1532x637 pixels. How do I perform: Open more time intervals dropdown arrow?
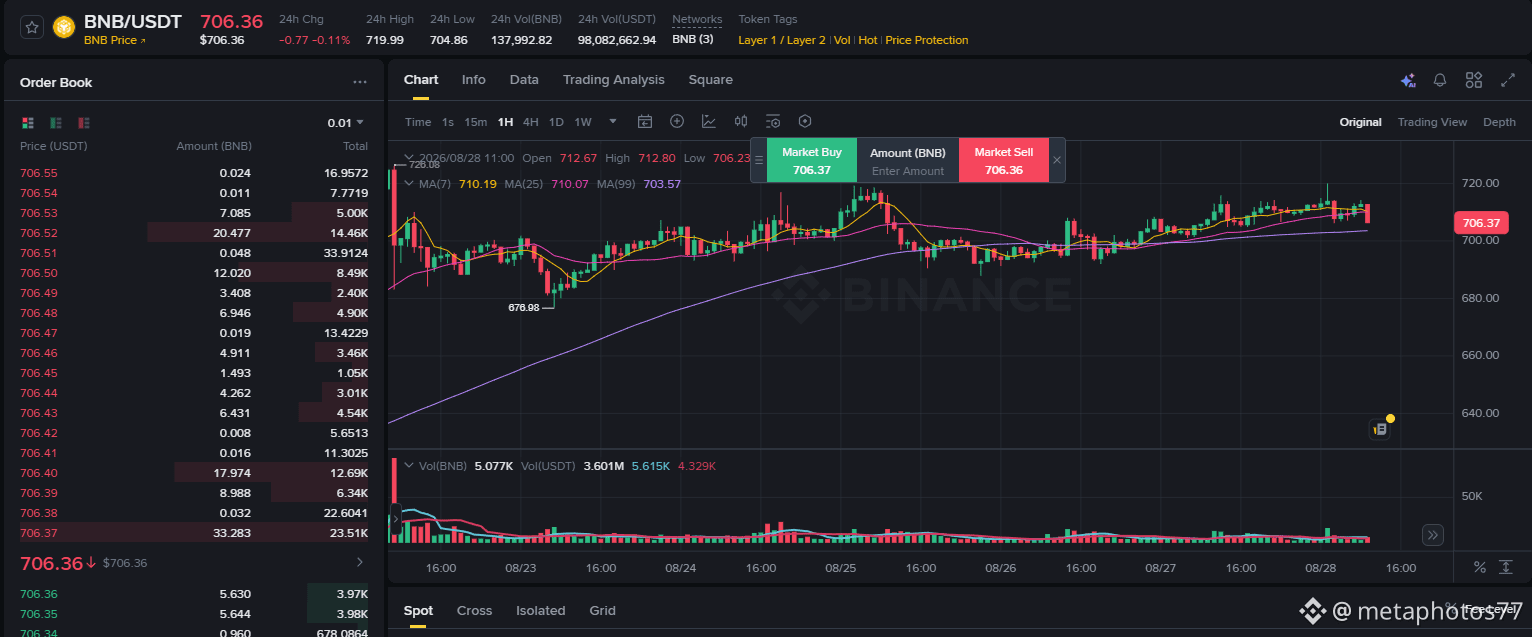613,122
